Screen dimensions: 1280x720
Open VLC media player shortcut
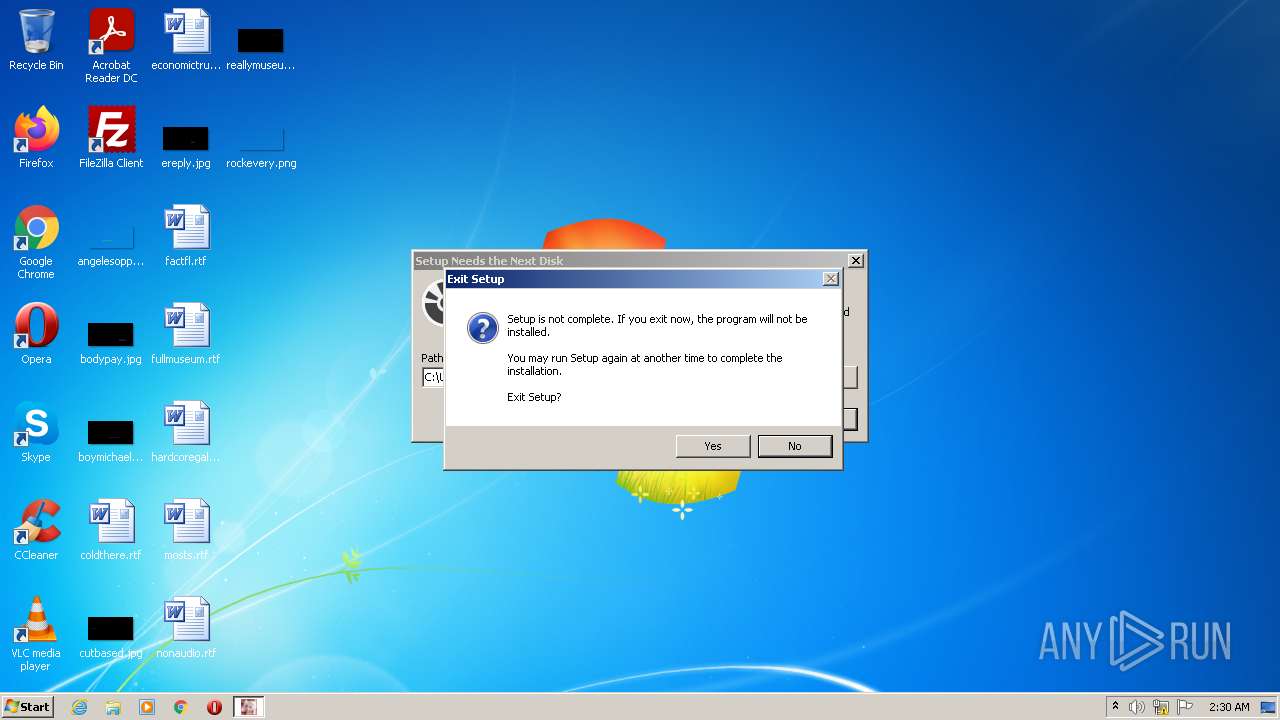(x=36, y=634)
